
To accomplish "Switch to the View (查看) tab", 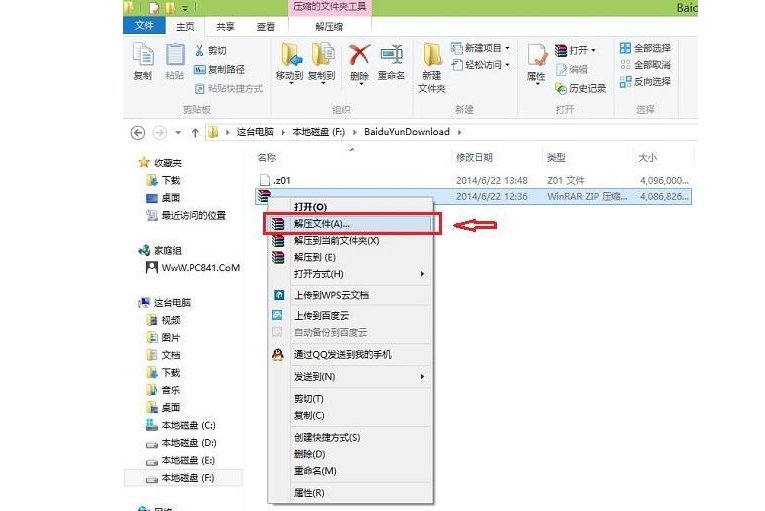I will pyautogui.click(x=266, y=26).
